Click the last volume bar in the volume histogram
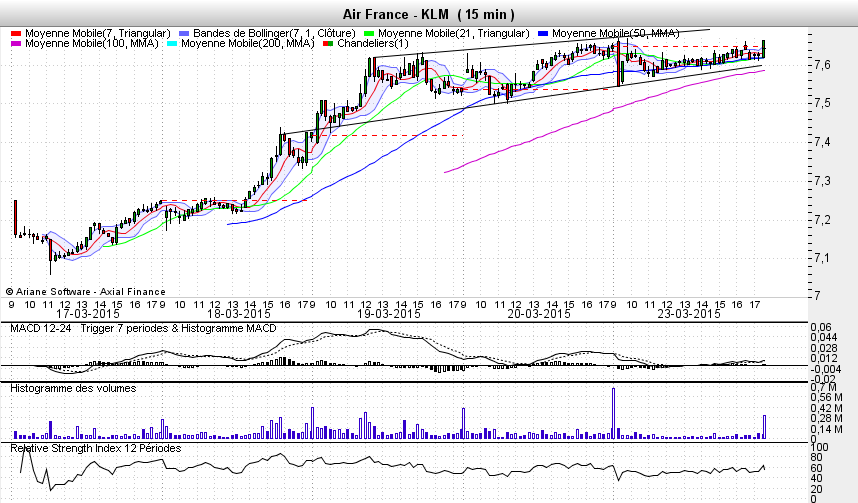Viewport: 858px width, 503px height. tap(764, 427)
